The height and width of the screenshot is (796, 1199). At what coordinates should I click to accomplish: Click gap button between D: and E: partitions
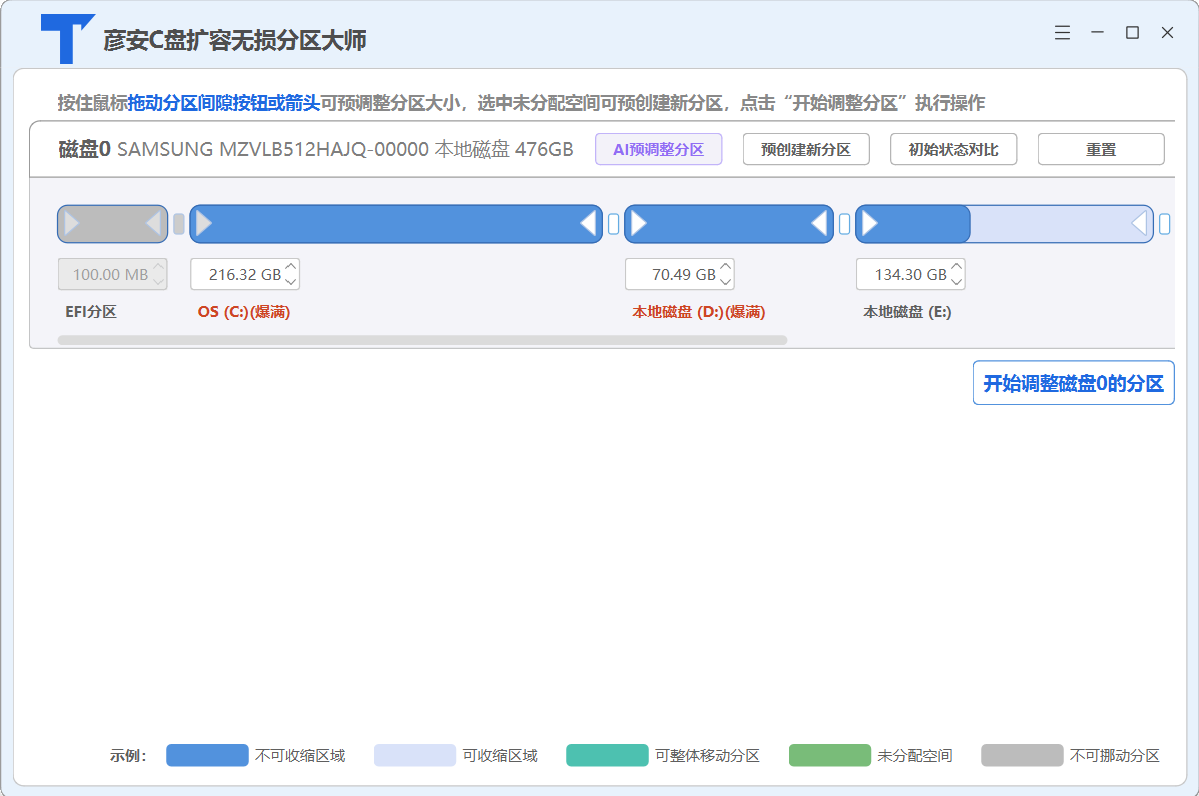(844, 224)
